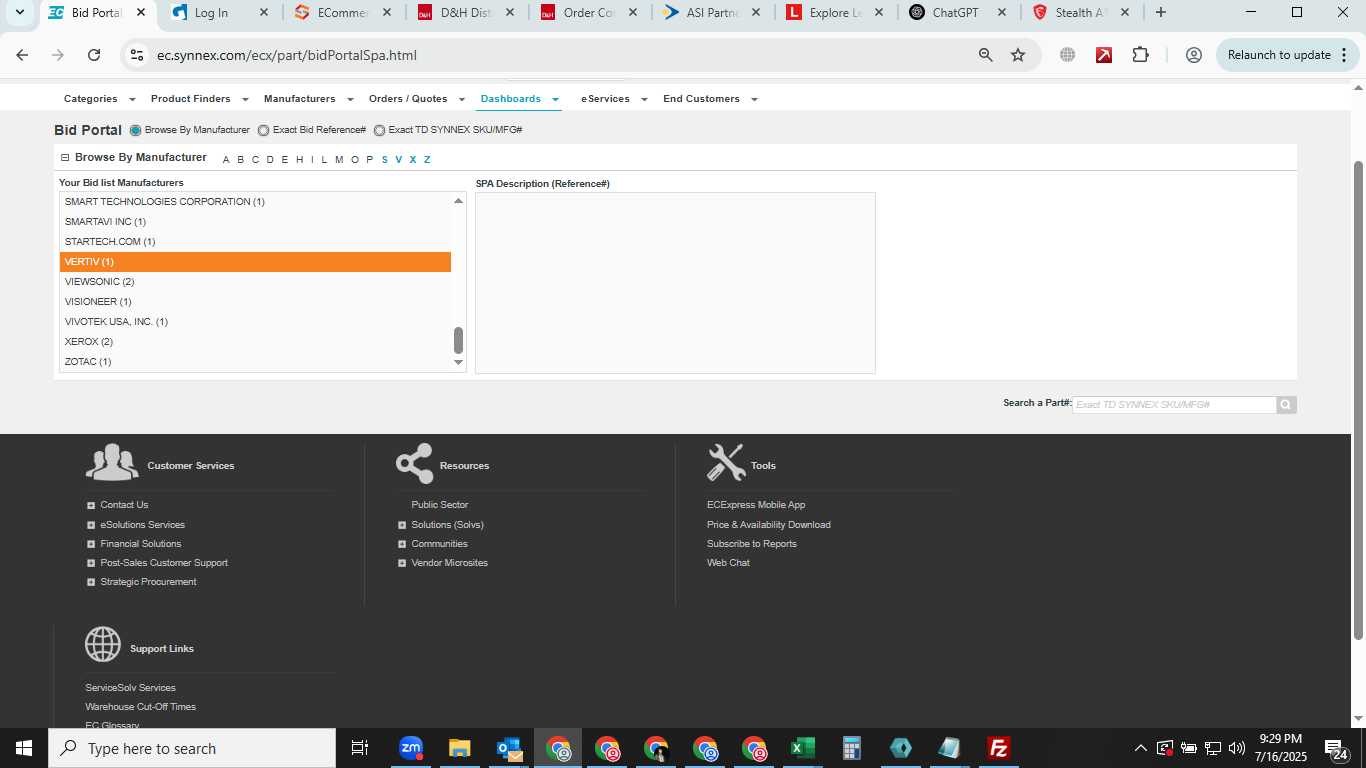Open Orders / Quotes dropdown

(416, 99)
